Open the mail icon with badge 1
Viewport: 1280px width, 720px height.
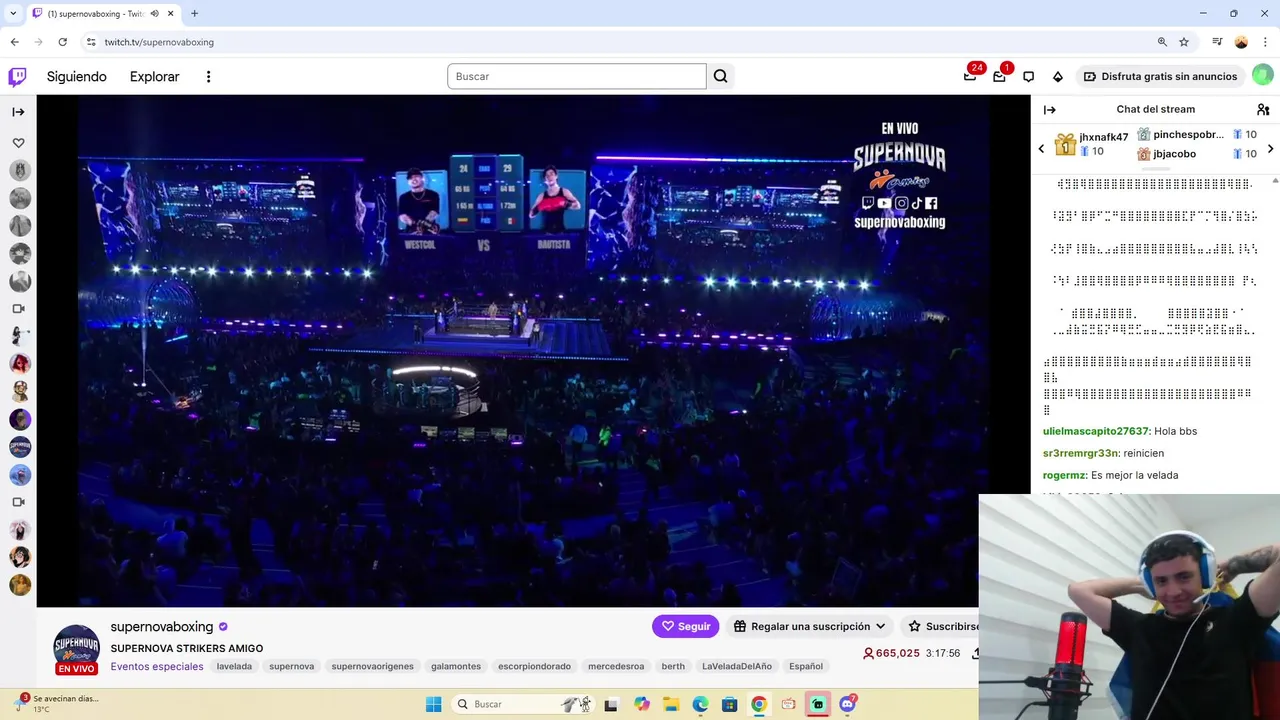(999, 76)
